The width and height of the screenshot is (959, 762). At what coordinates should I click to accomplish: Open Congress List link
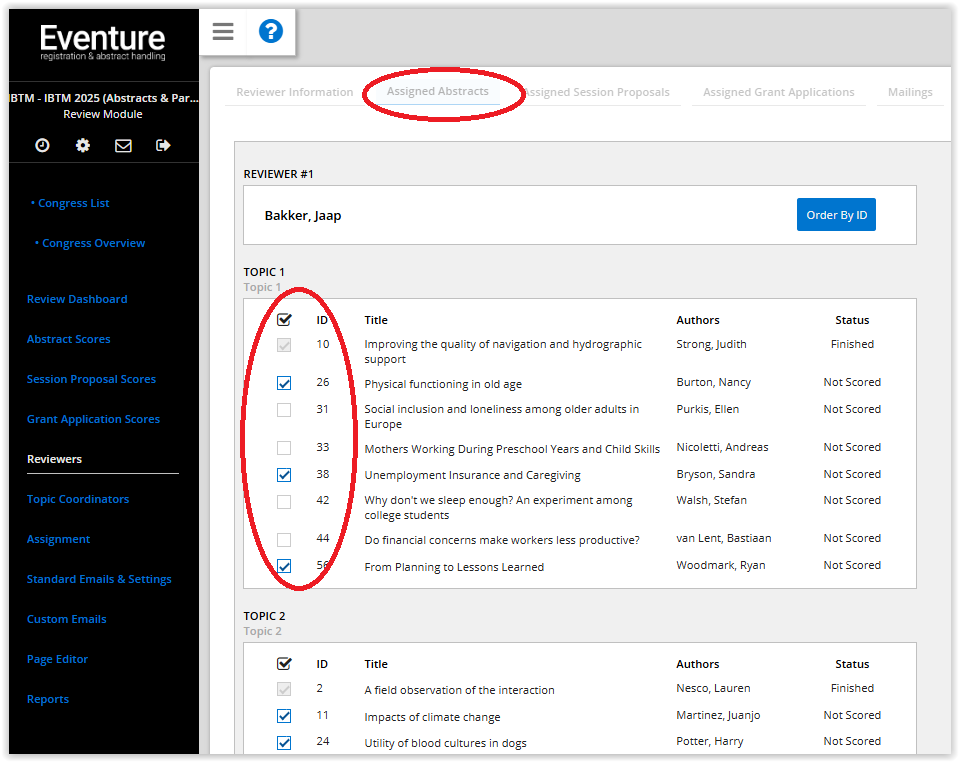[73, 203]
